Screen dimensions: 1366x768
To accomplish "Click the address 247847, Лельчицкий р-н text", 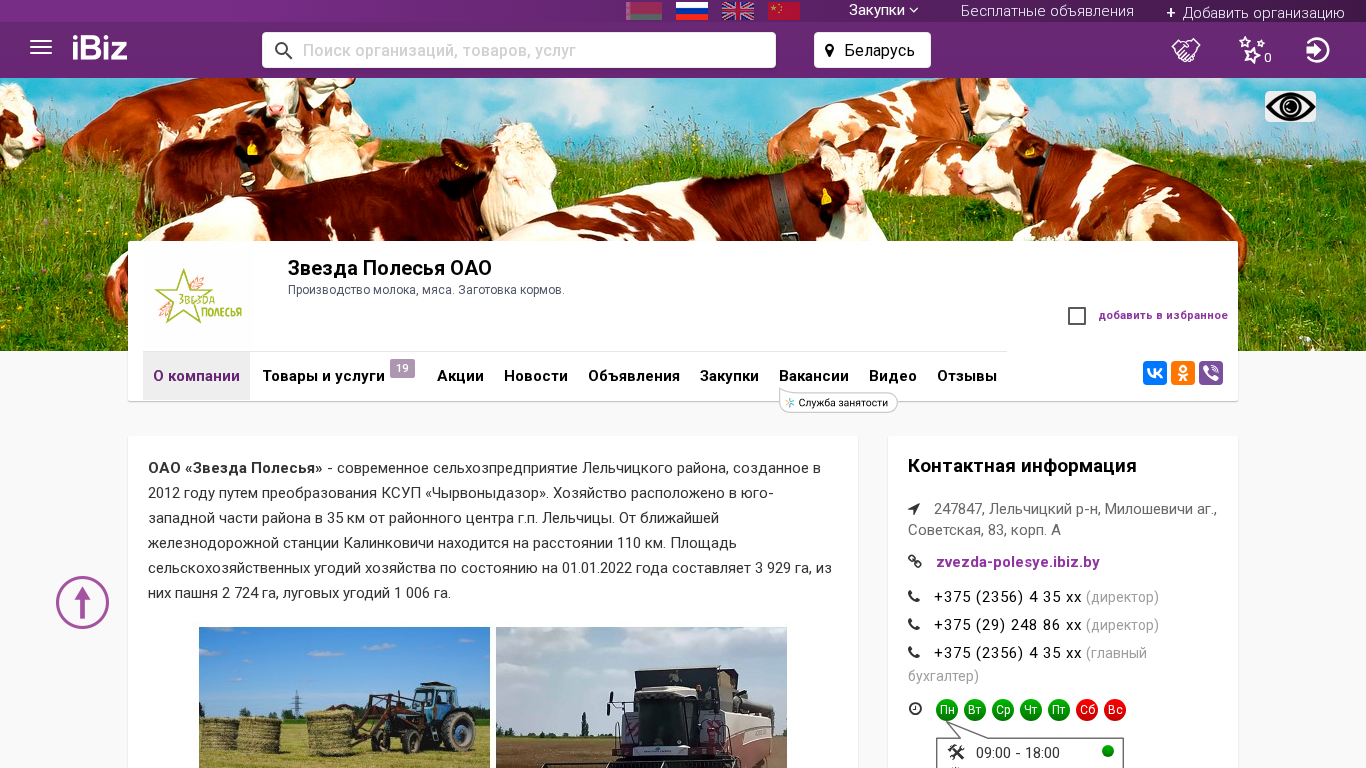I will coord(1062,519).
